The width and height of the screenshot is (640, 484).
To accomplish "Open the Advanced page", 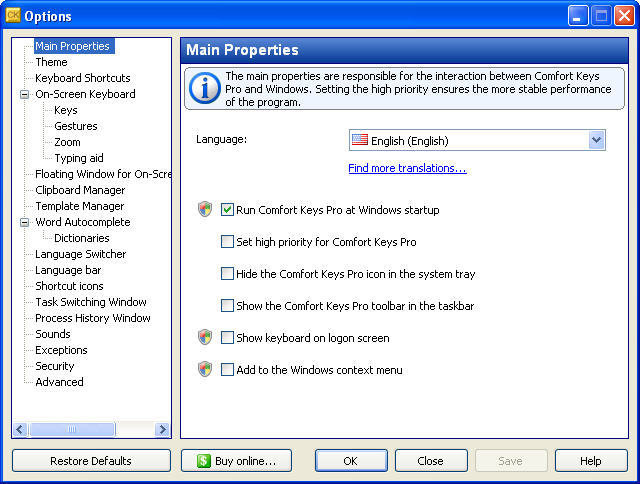I will pos(59,382).
